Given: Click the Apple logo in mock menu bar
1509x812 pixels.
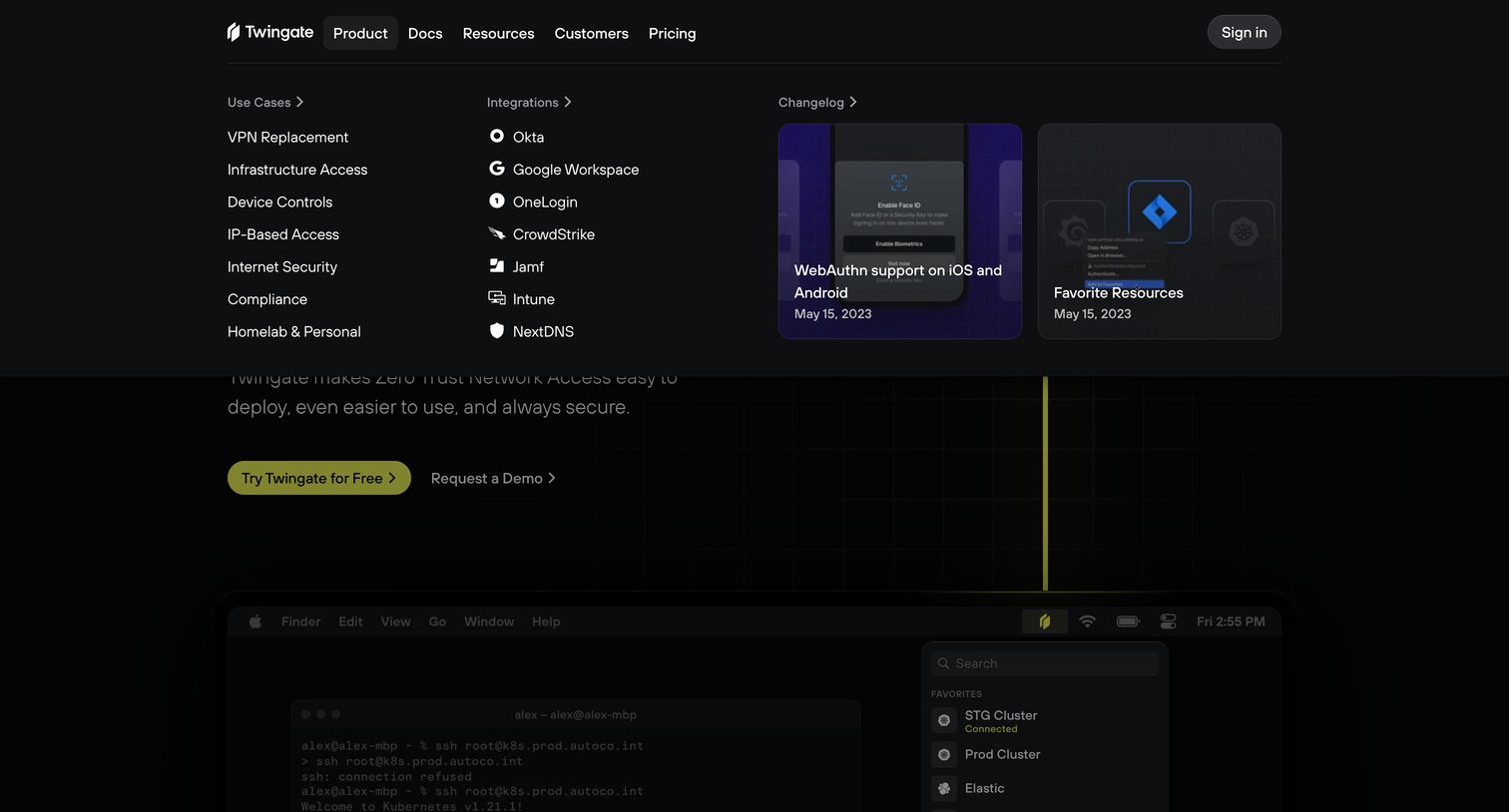Looking at the screenshot, I should tap(255, 621).
